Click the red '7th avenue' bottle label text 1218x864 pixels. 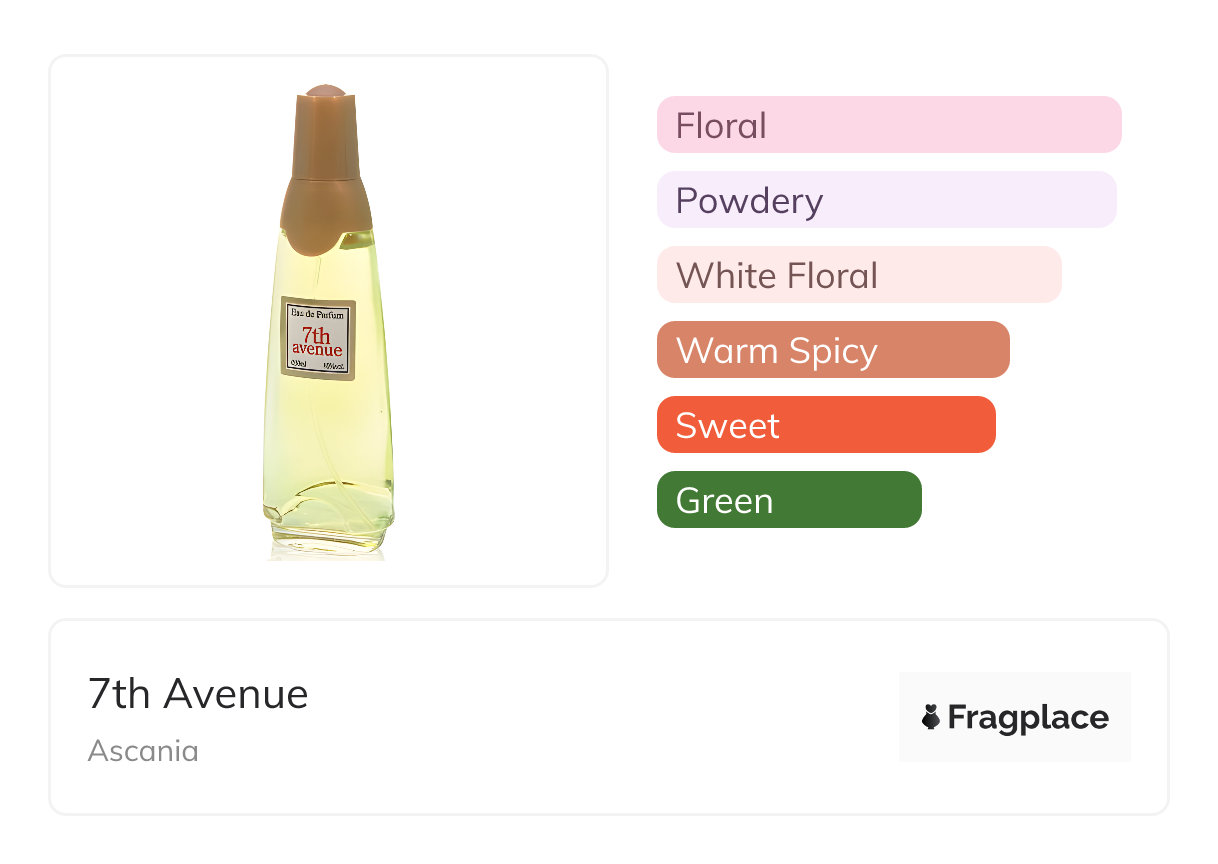click(x=317, y=342)
